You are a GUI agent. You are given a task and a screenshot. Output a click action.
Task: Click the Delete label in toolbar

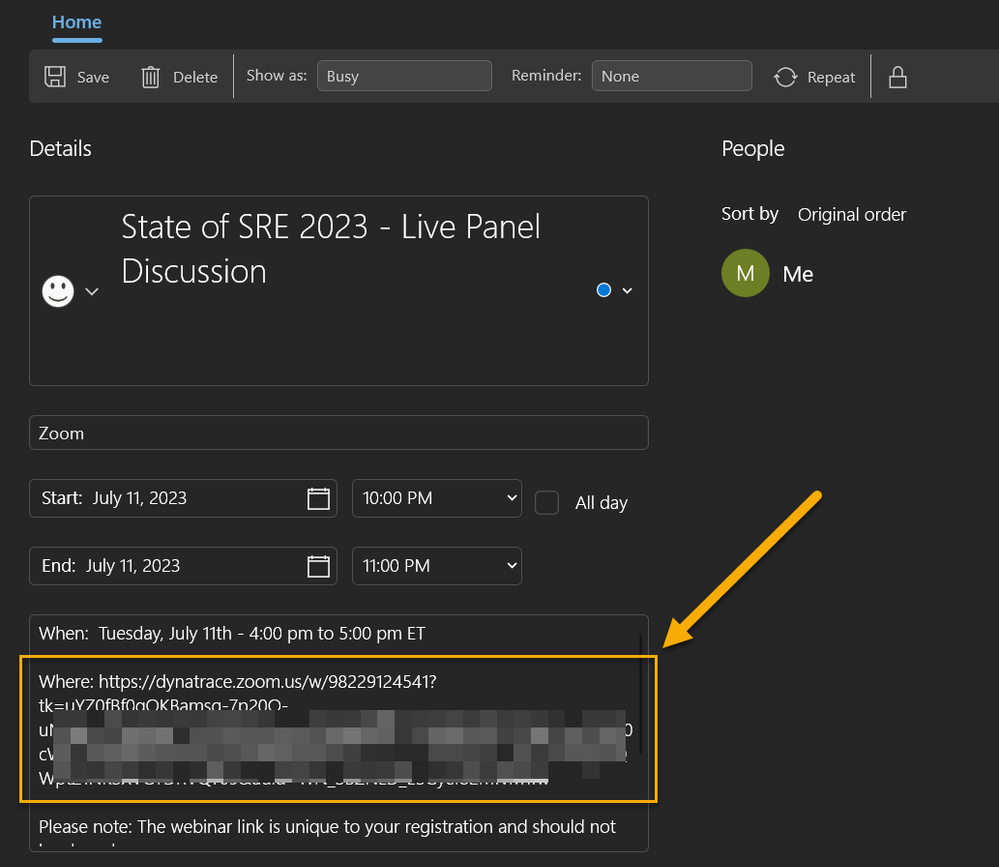(x=195, y=77)
